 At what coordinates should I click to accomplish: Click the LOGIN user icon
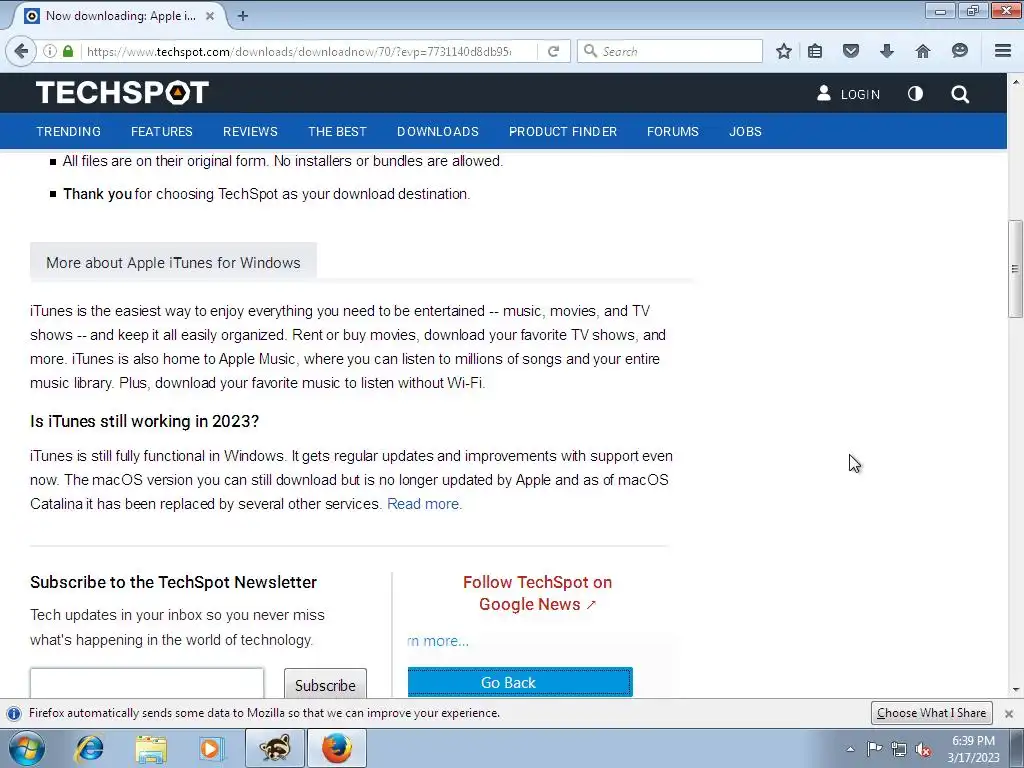click(x=824, y=93)
